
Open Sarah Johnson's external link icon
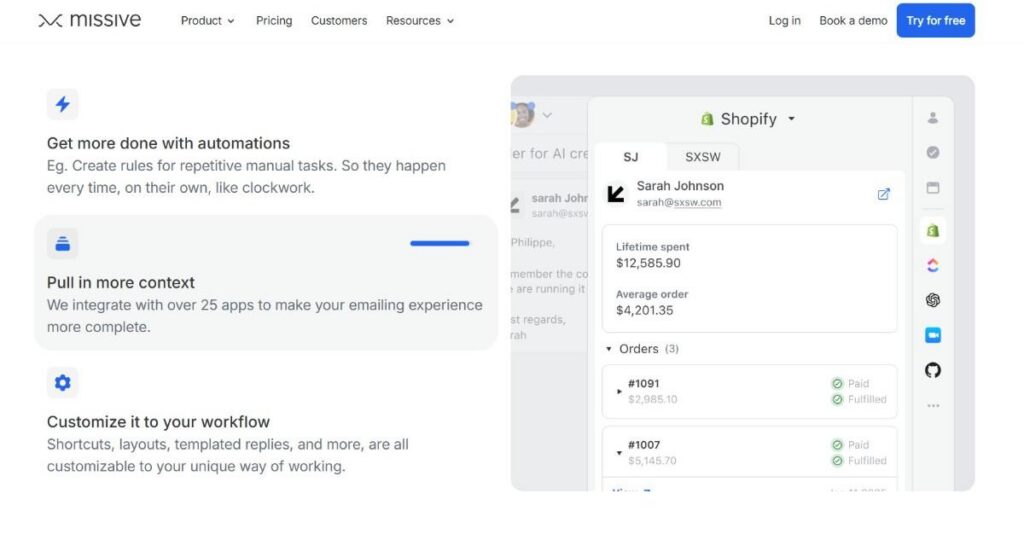click(x=884, y=194)
